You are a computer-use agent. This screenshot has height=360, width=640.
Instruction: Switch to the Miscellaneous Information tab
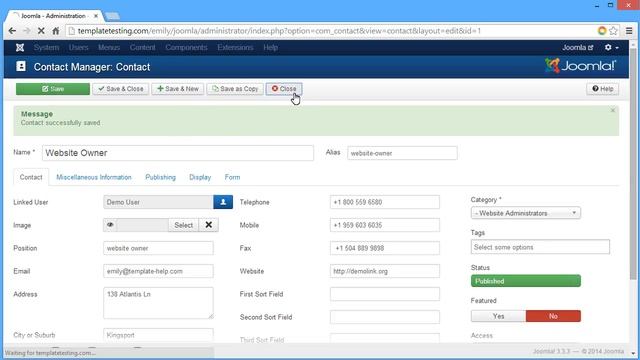click(x=94, y=177)
